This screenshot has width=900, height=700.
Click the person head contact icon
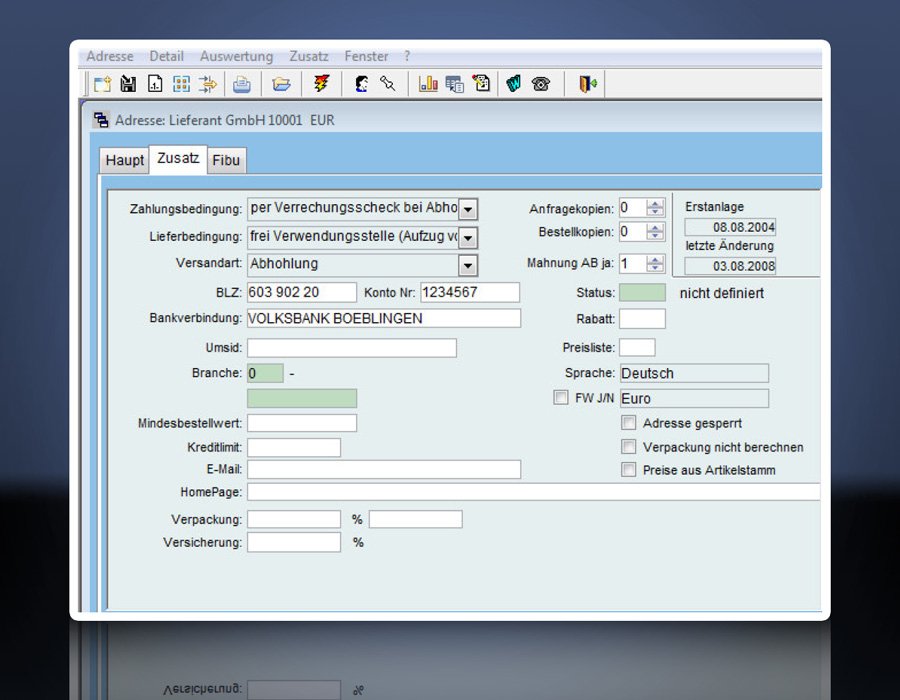[x=362, y=84]
